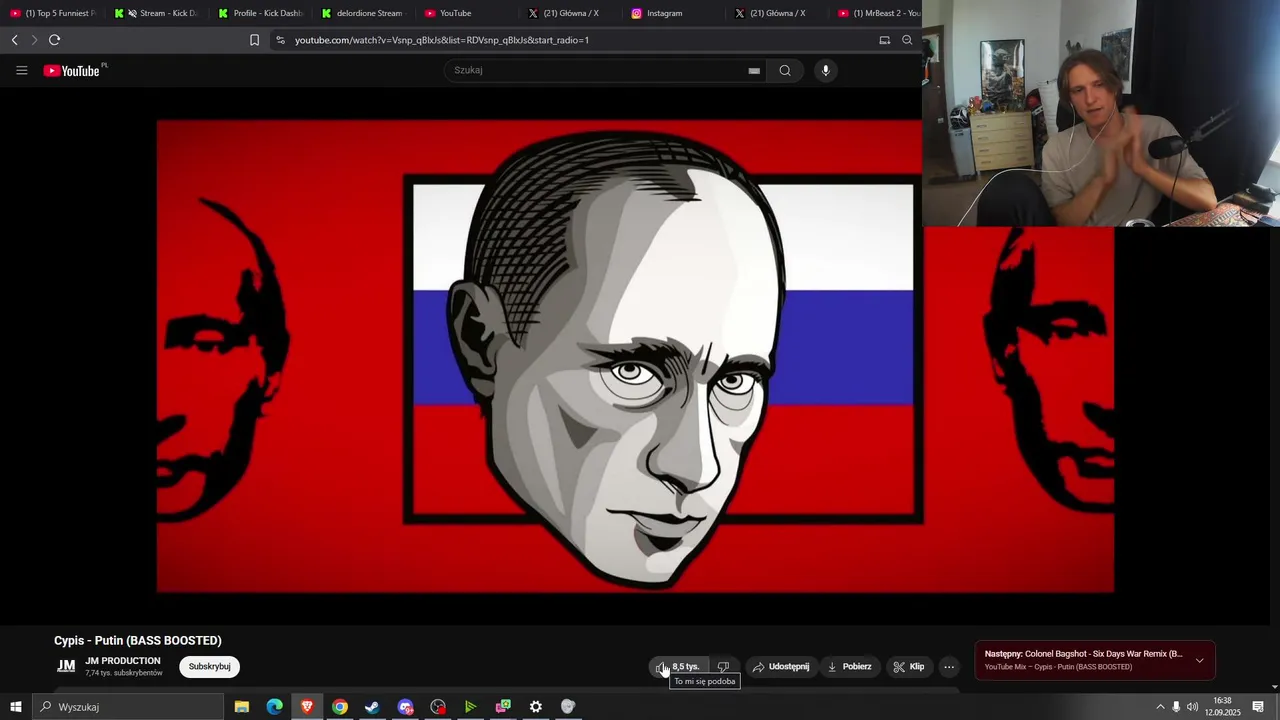Image resolution: width=1280 pixels, height=720 pixels.
Task: Open the JM PRODUCTION channel name link
Action: [123, 661]
